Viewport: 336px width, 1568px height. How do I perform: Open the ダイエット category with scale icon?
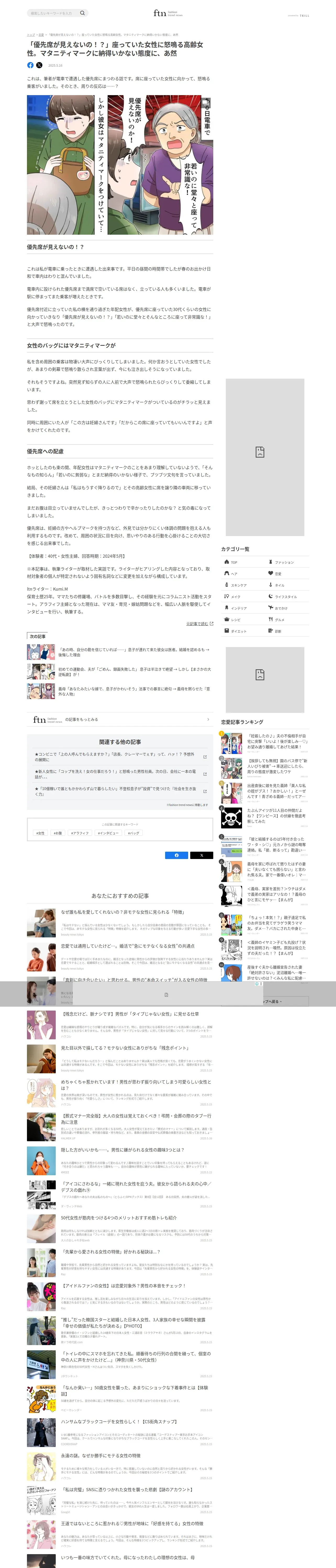(x=243, y=631)
